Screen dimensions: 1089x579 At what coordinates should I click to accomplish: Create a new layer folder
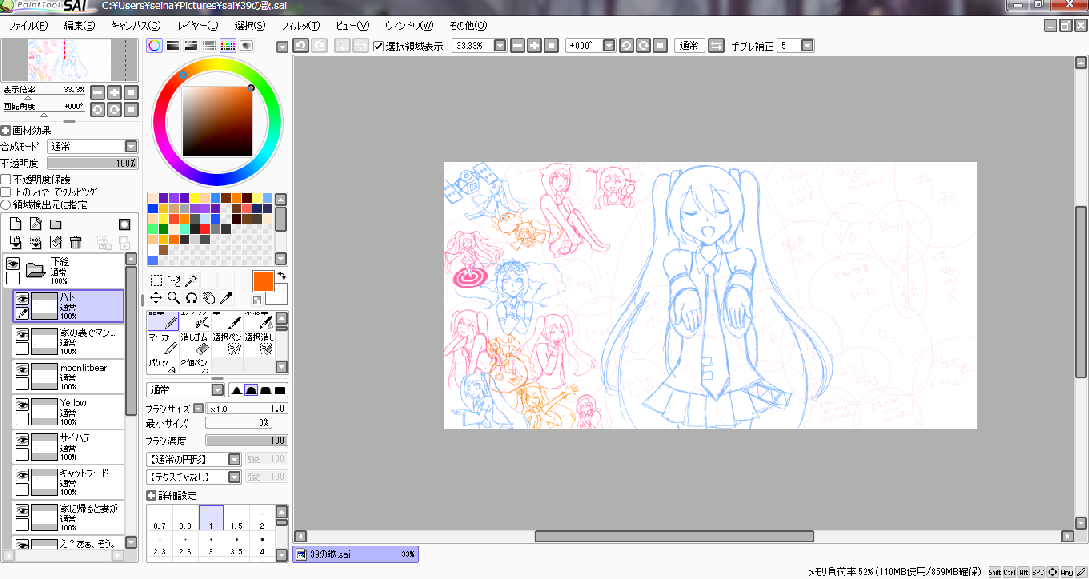pos(56,224)
